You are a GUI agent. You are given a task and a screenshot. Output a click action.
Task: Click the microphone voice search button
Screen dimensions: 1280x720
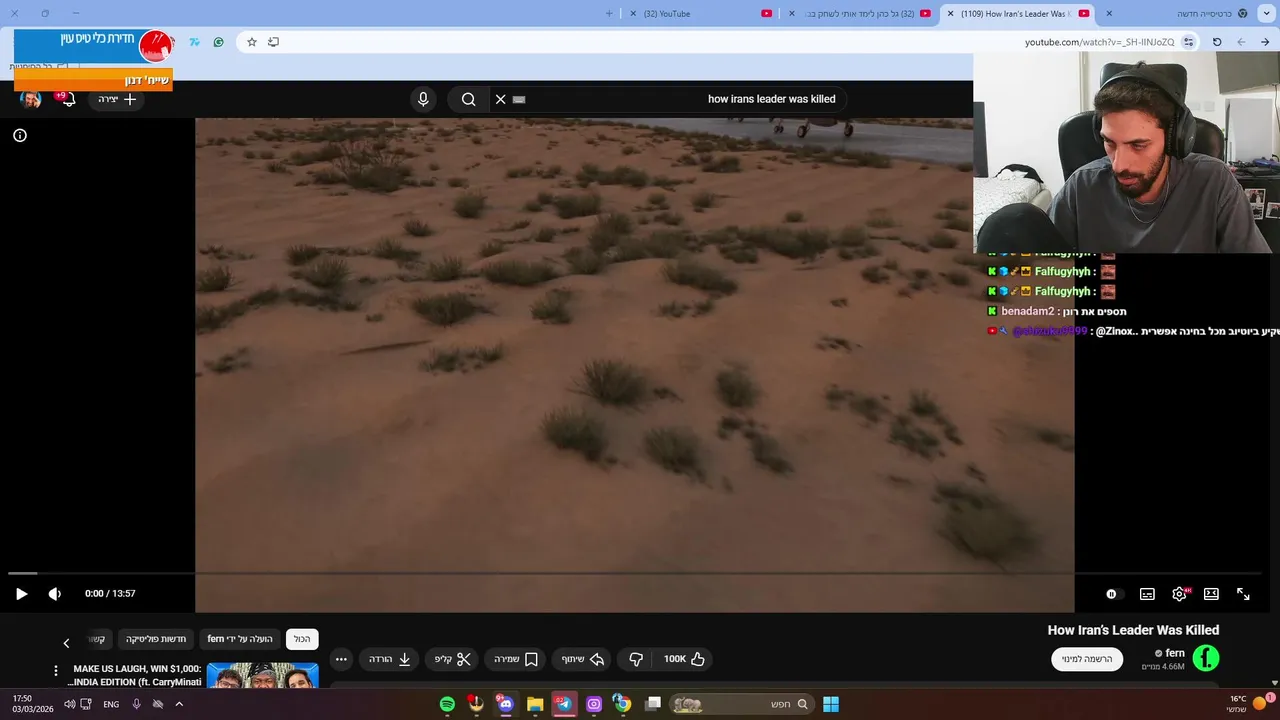[423, 99]
